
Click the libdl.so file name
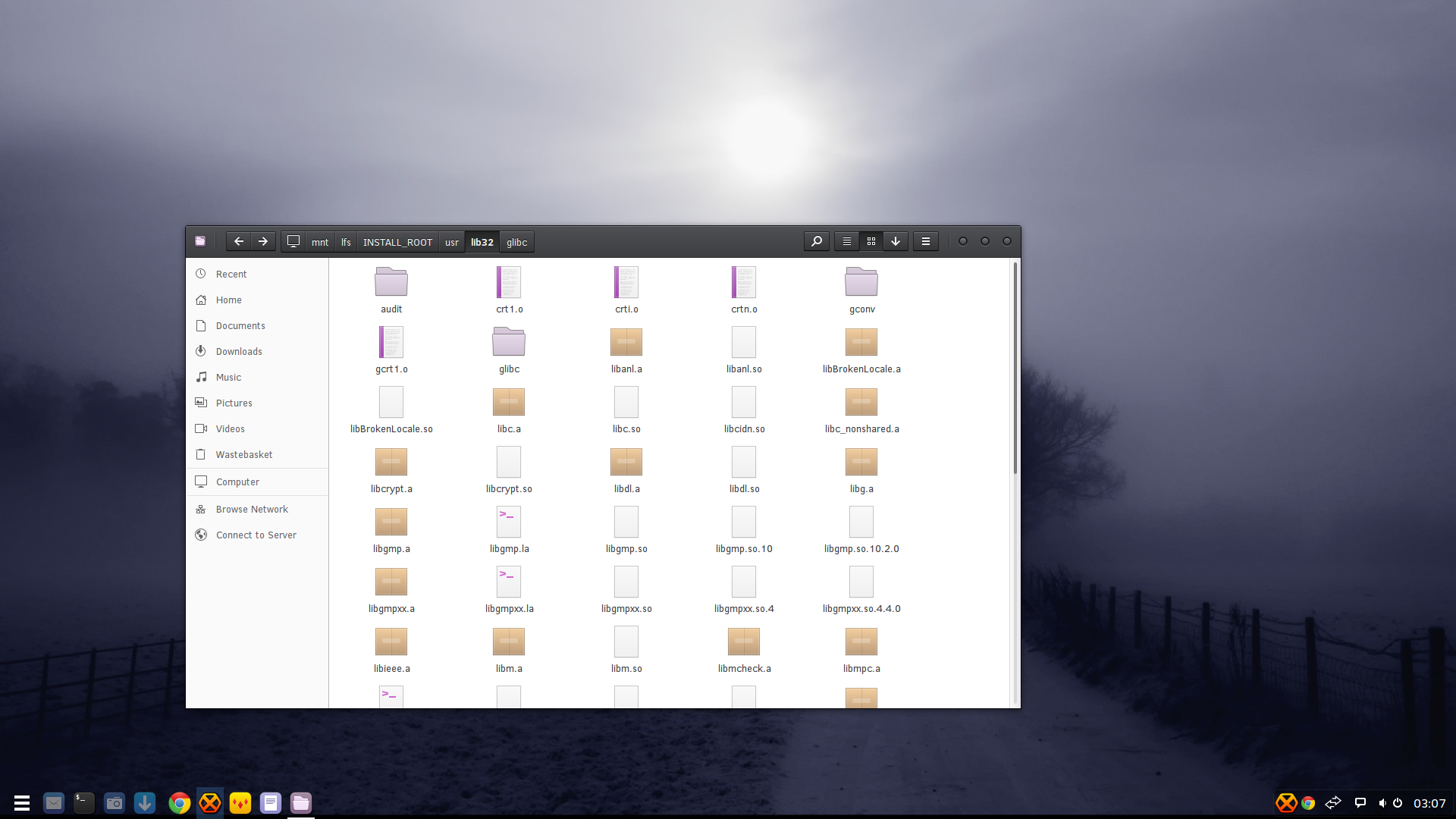click(744, 489)
